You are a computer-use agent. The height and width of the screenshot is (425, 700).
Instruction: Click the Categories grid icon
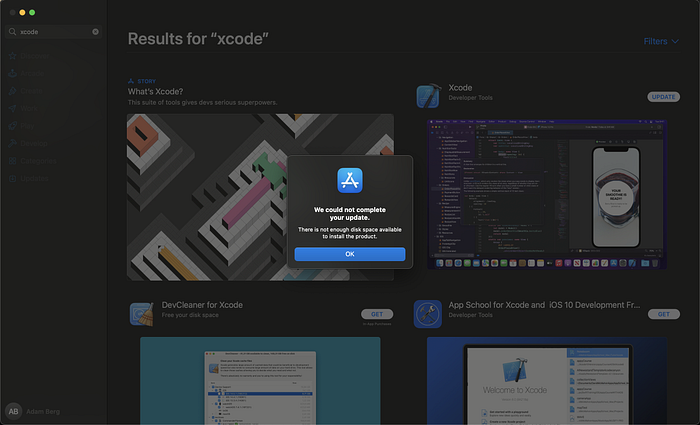click(12, 161)
